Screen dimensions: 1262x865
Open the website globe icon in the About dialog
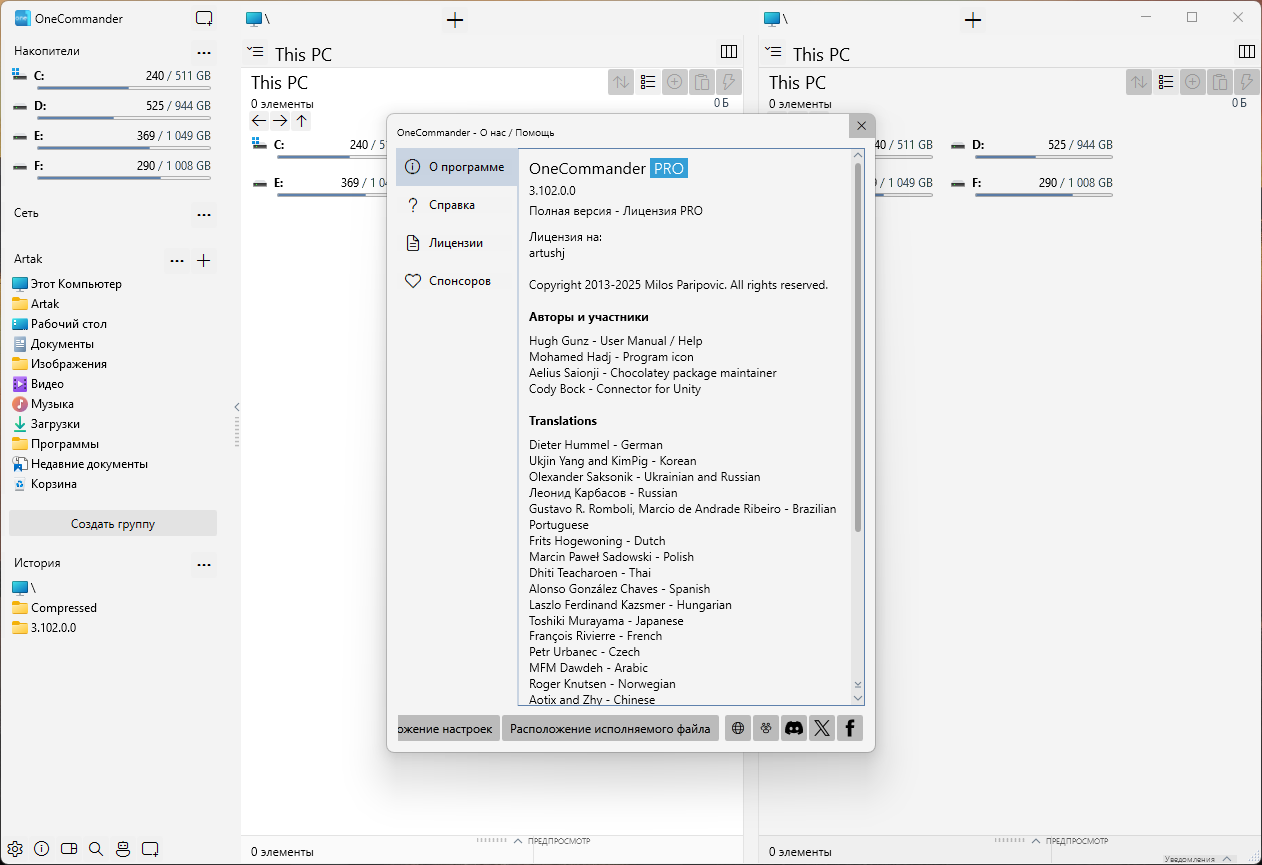[x=738, y=728]
